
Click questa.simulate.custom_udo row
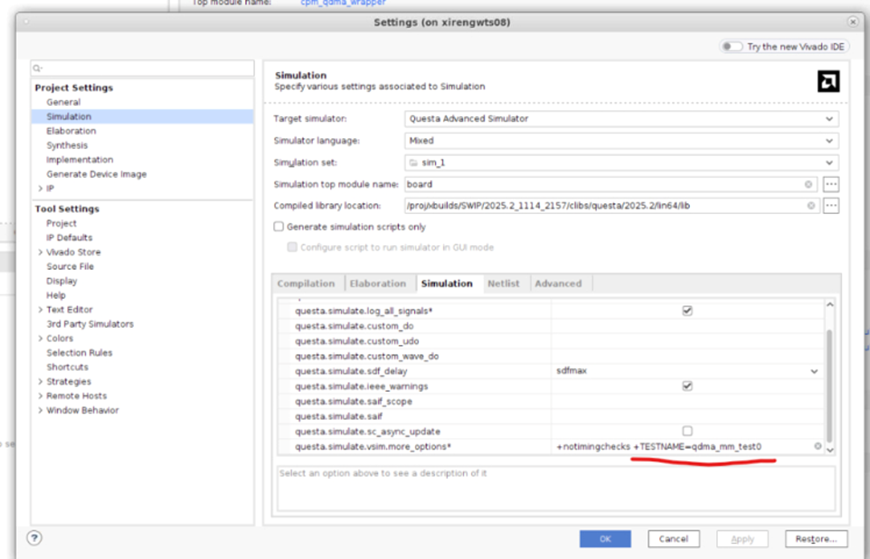[x=550, y=341]
